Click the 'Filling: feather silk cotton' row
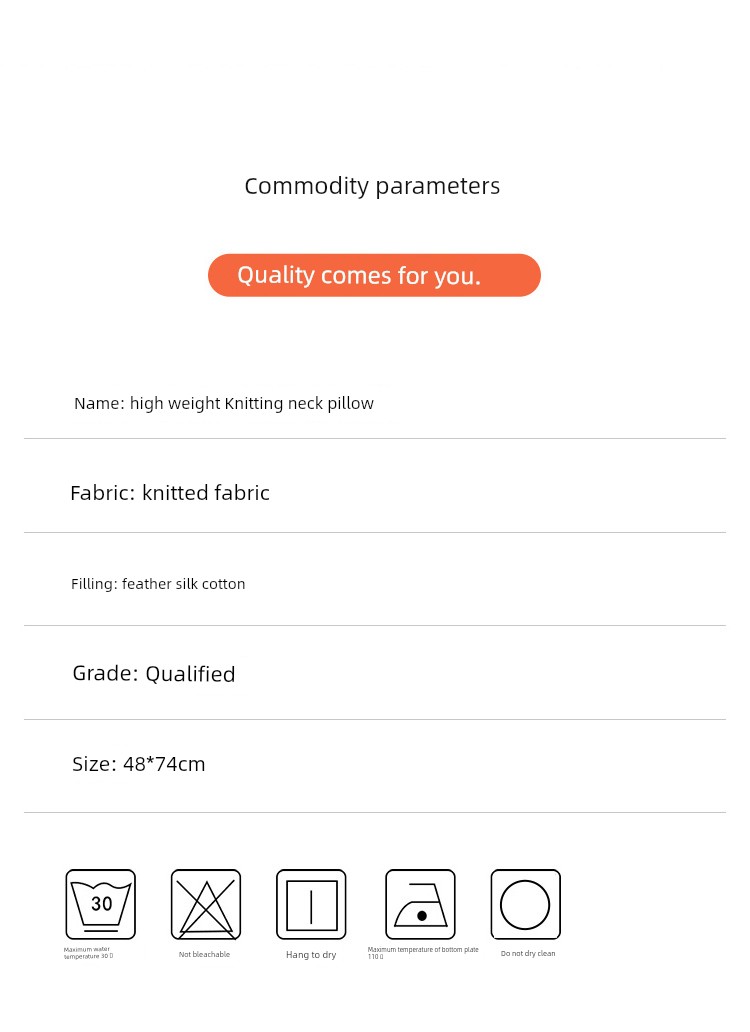This screenshot has width=750, height=1032. 158,584
